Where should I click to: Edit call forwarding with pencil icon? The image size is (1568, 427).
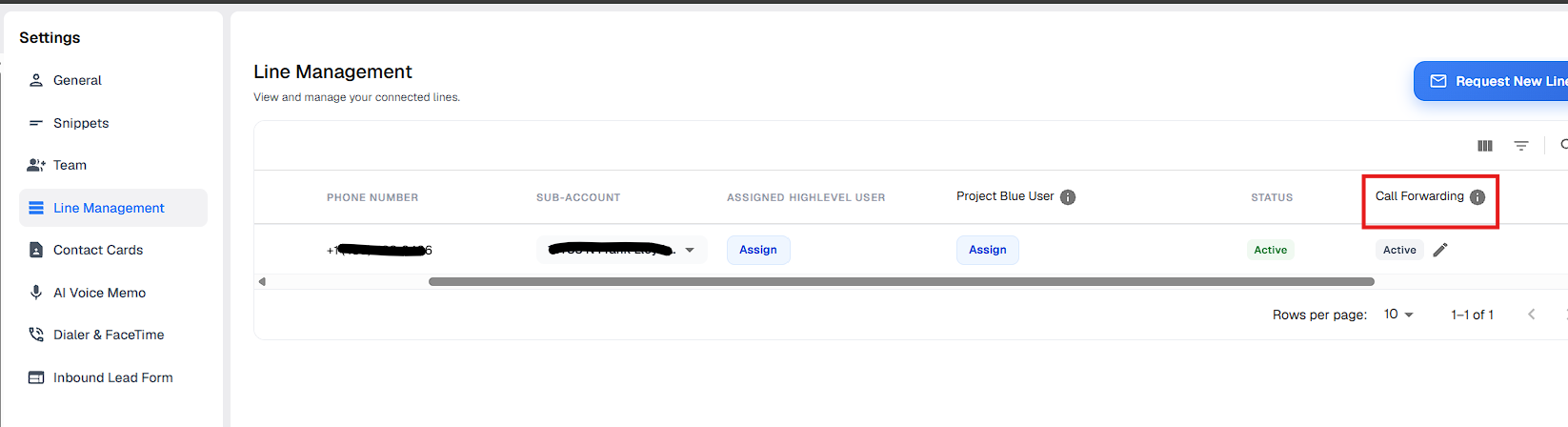[x=1440, y=250]
